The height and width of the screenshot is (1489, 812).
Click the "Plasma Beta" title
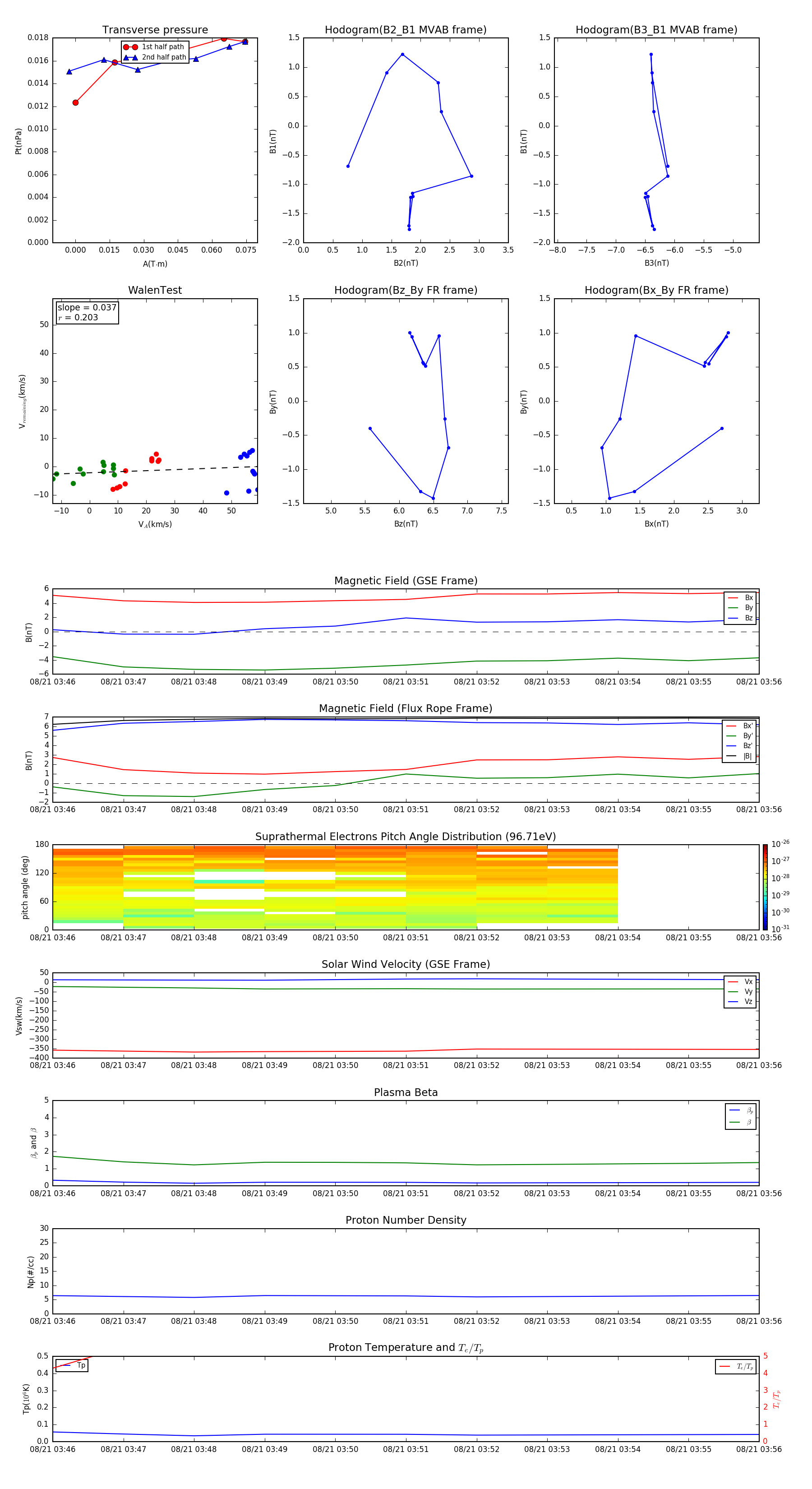point(406,1093)
